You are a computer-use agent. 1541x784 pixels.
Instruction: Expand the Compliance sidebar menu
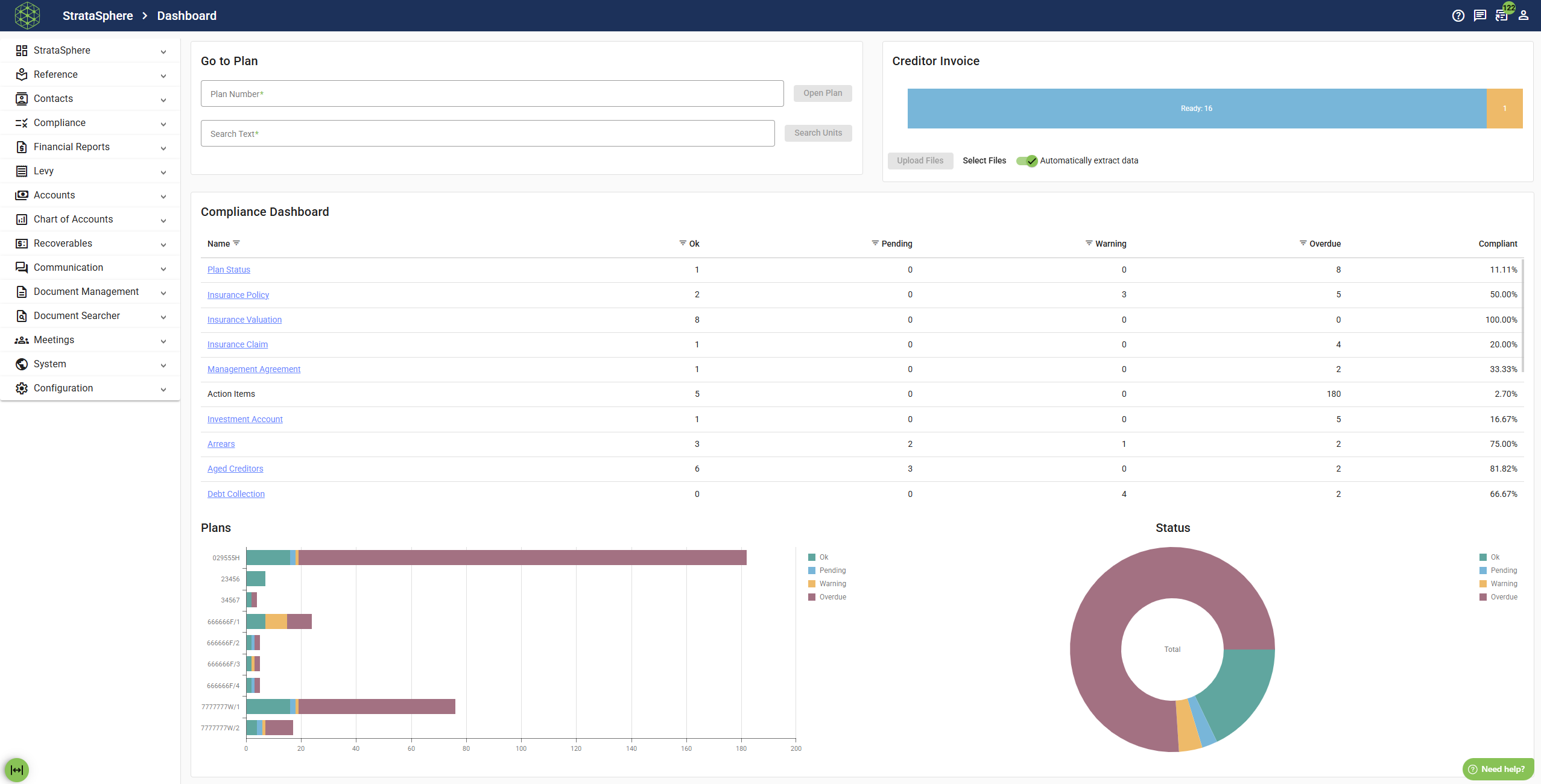click(x=90, y=122)
